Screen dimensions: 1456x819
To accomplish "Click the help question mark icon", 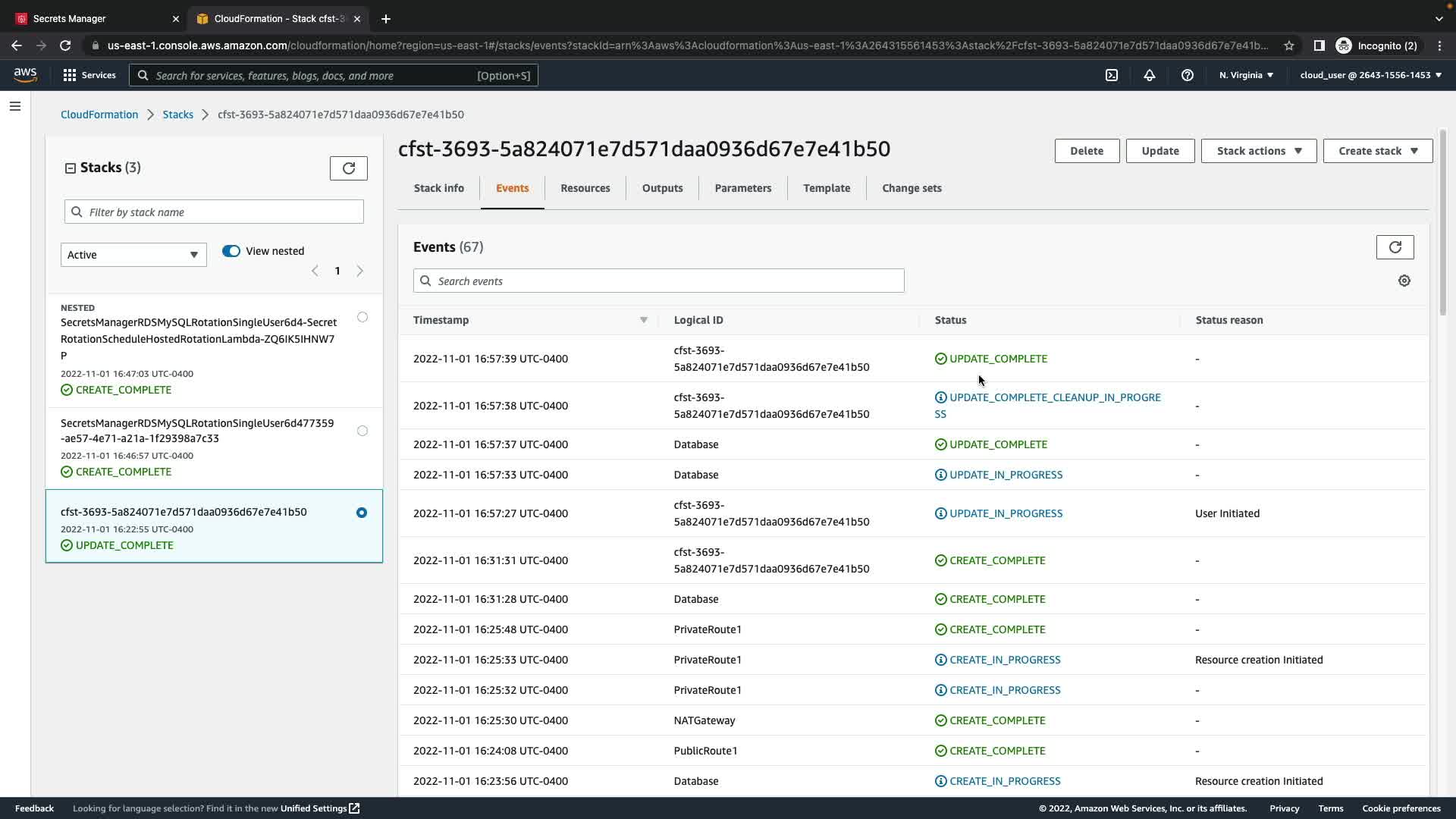I will click(x=1188, y=75).
